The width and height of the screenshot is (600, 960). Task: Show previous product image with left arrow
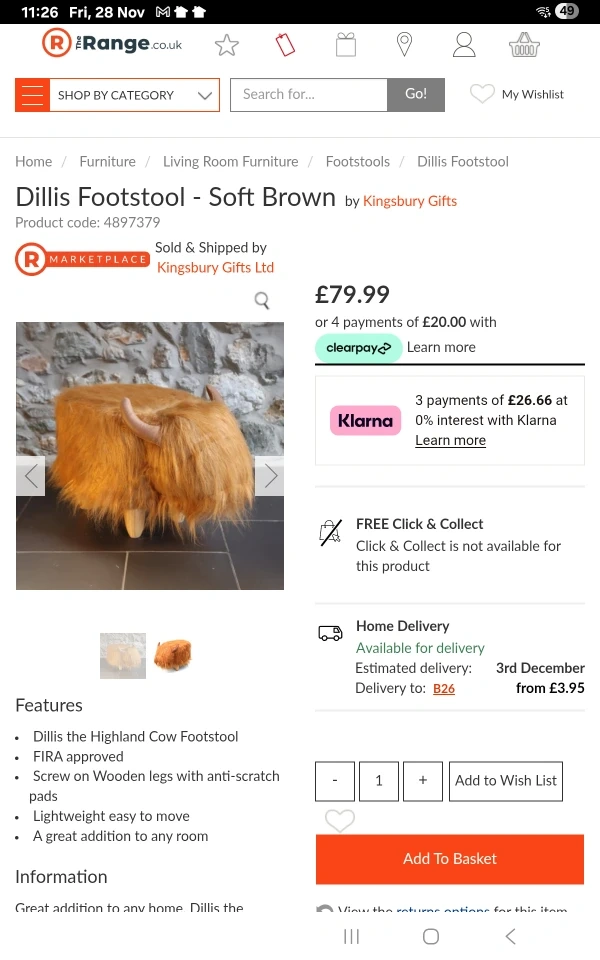(31, 476)
